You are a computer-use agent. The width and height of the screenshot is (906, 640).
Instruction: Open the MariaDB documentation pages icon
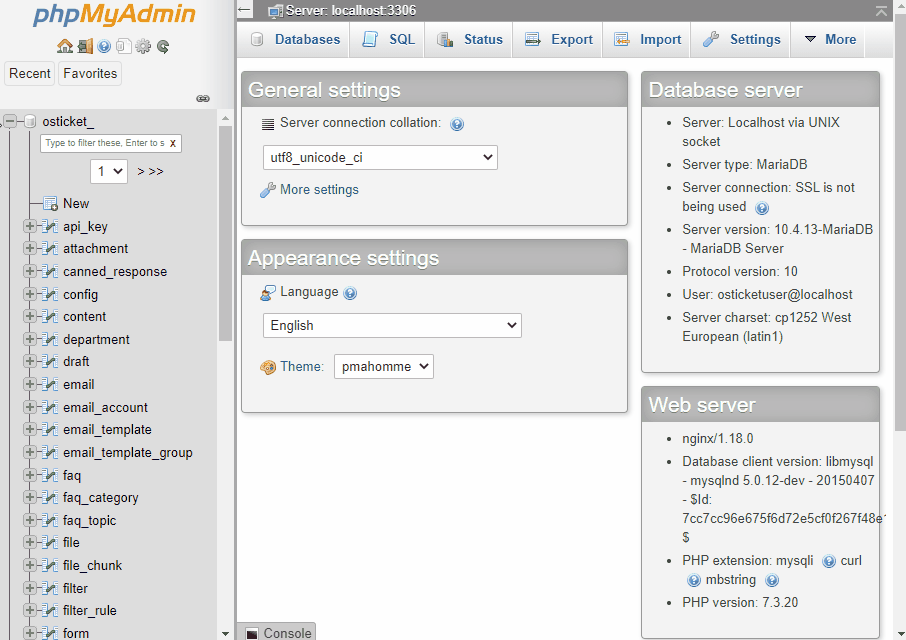point(123,46)
